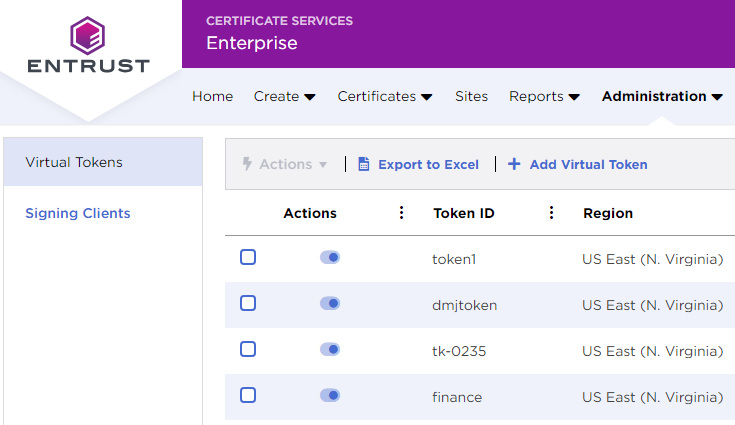735x425 pixels.
Task: Select the checkbox for token1
Action: pyautogui.click(x=248, y=257)
